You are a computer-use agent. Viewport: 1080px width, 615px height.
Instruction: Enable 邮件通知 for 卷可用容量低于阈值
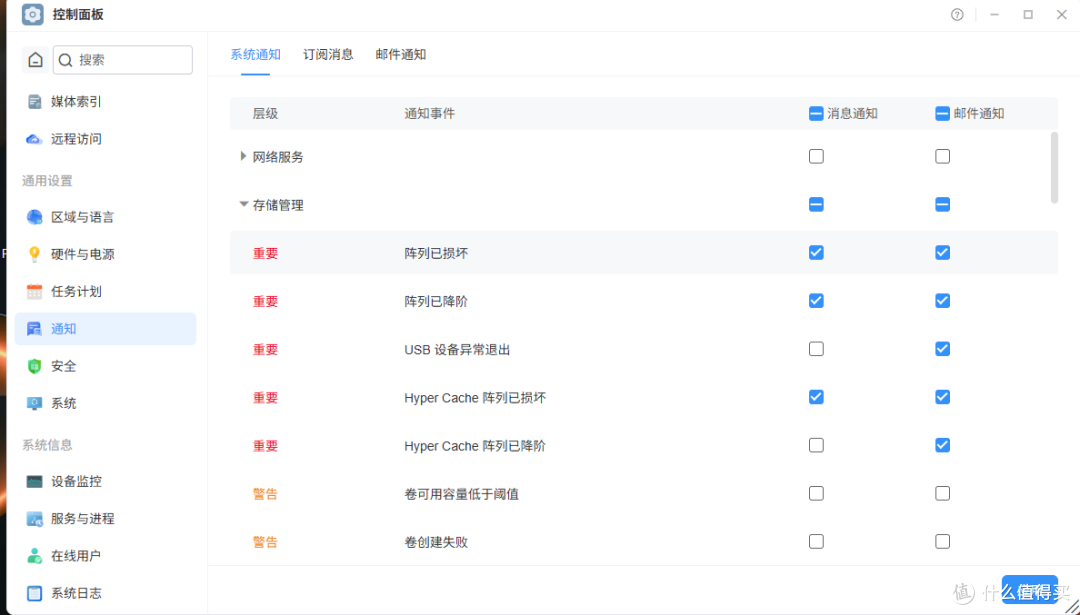point(942,494)
